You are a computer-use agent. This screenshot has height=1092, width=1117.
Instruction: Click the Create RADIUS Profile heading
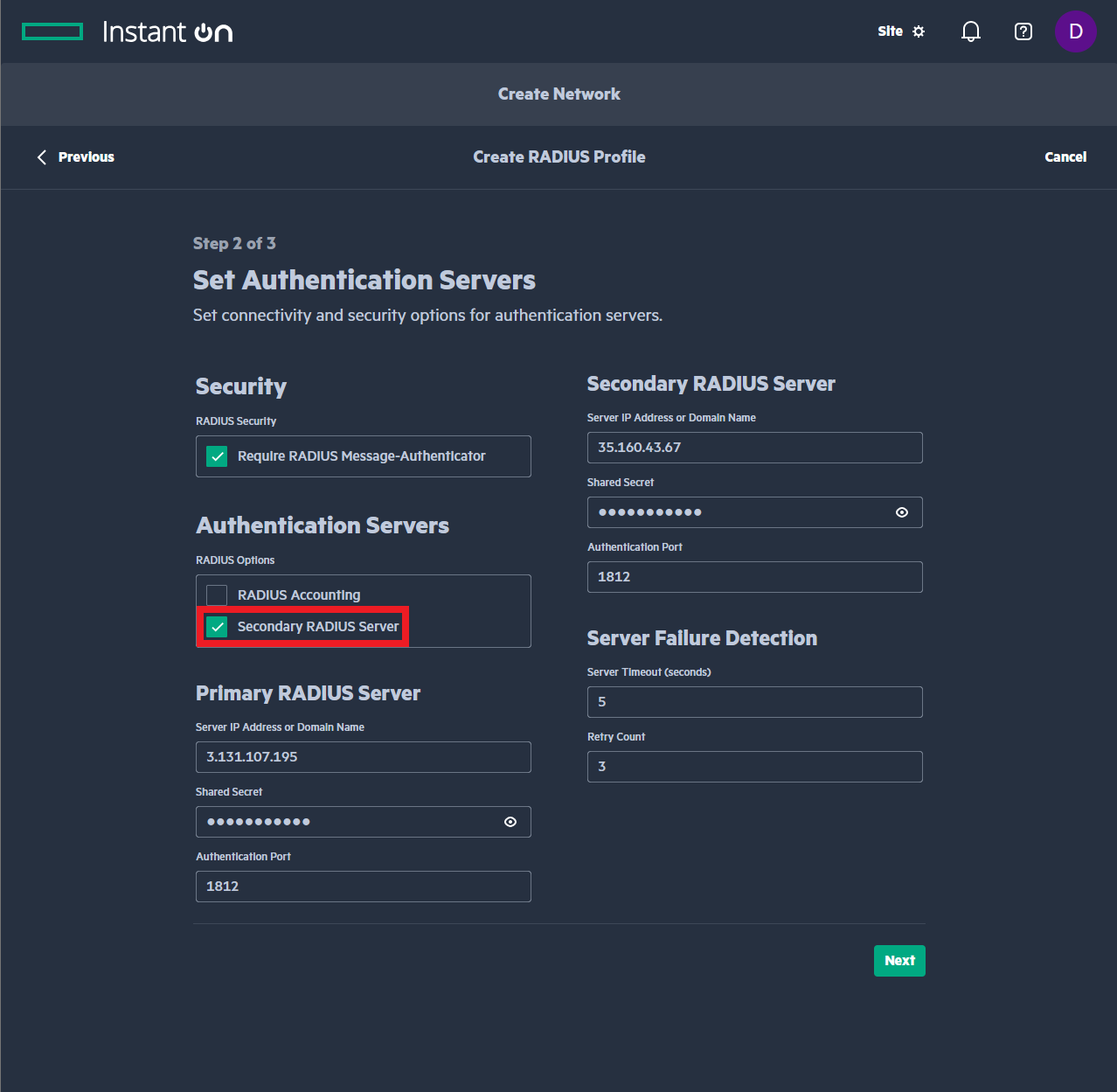(559, 157)
